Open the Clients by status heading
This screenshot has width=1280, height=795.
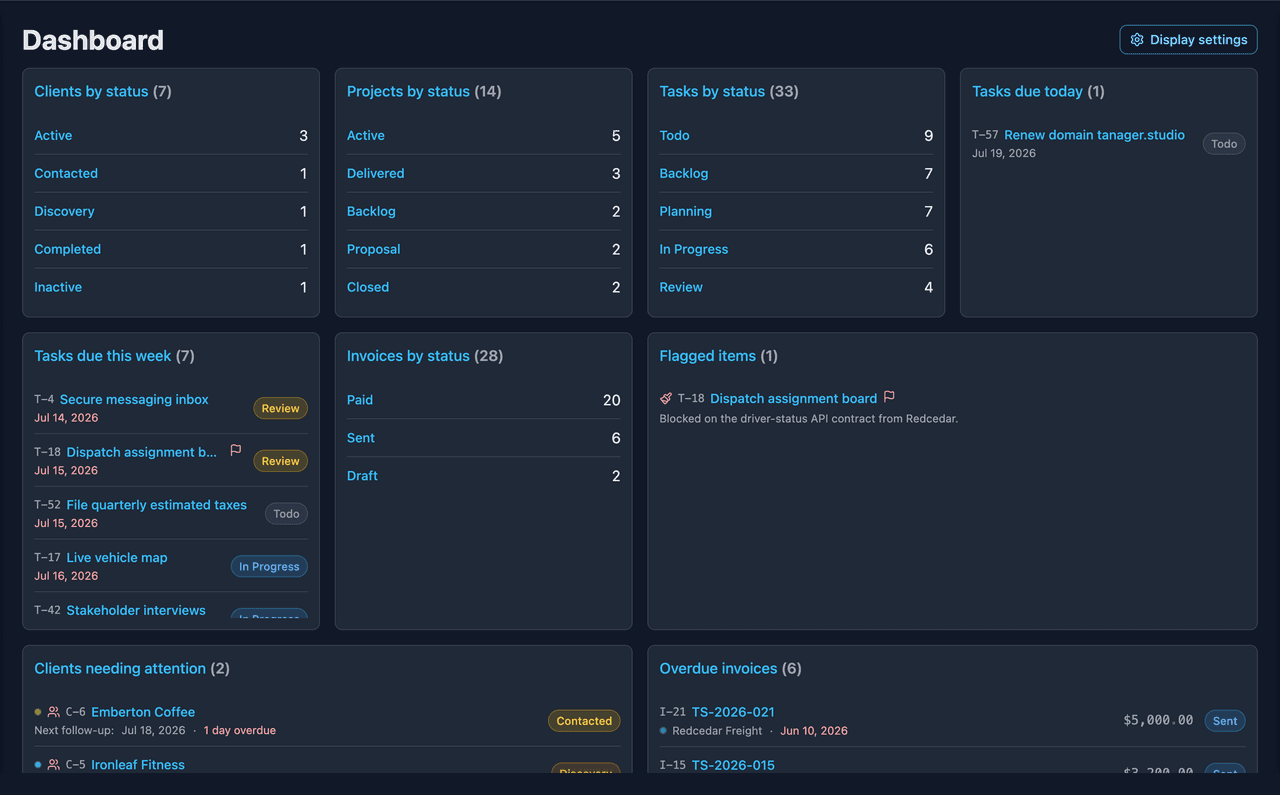coord(91,91)
